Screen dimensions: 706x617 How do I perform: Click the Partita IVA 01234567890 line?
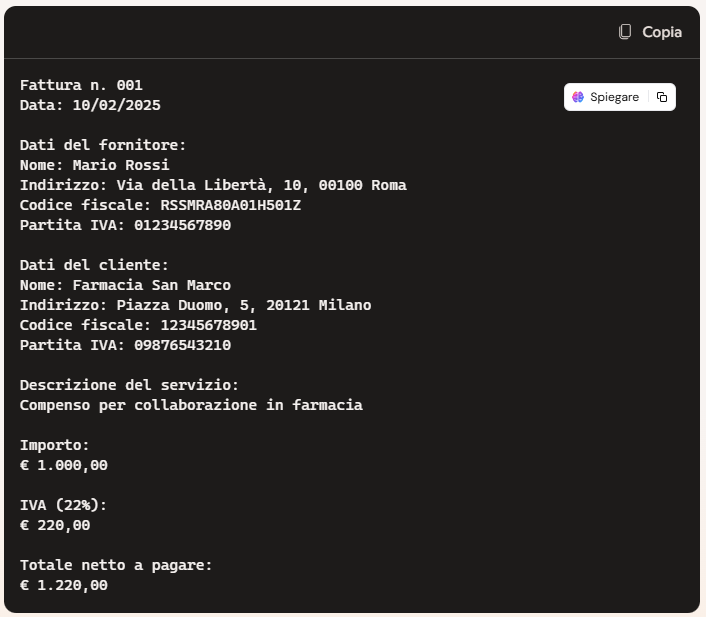click(x=125, y=225)
